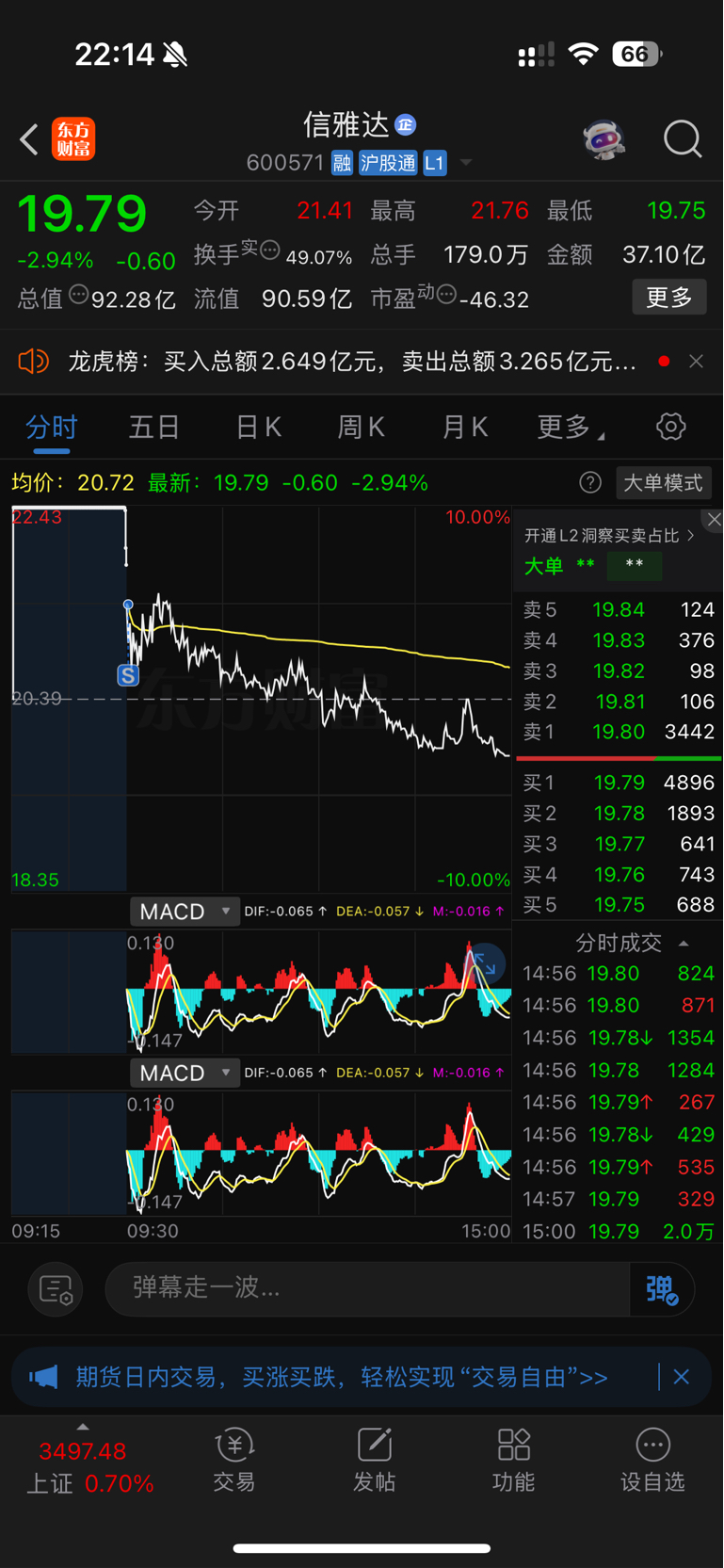The image size is (724, 1568).
Task: Show more quote data via 更多 button
Action: [x=669, y=298]
